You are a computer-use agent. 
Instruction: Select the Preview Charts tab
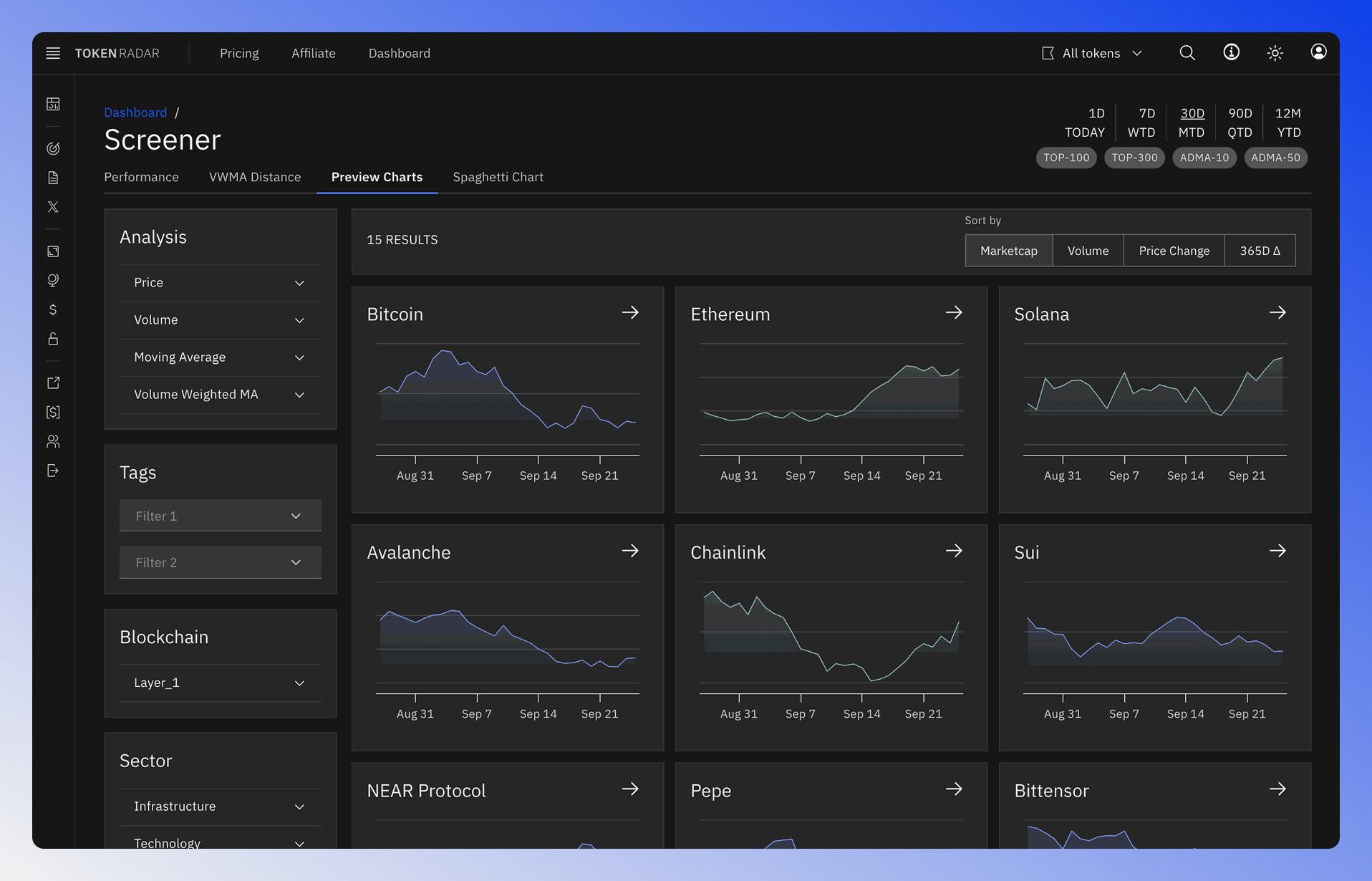click(x=377, y=177)
